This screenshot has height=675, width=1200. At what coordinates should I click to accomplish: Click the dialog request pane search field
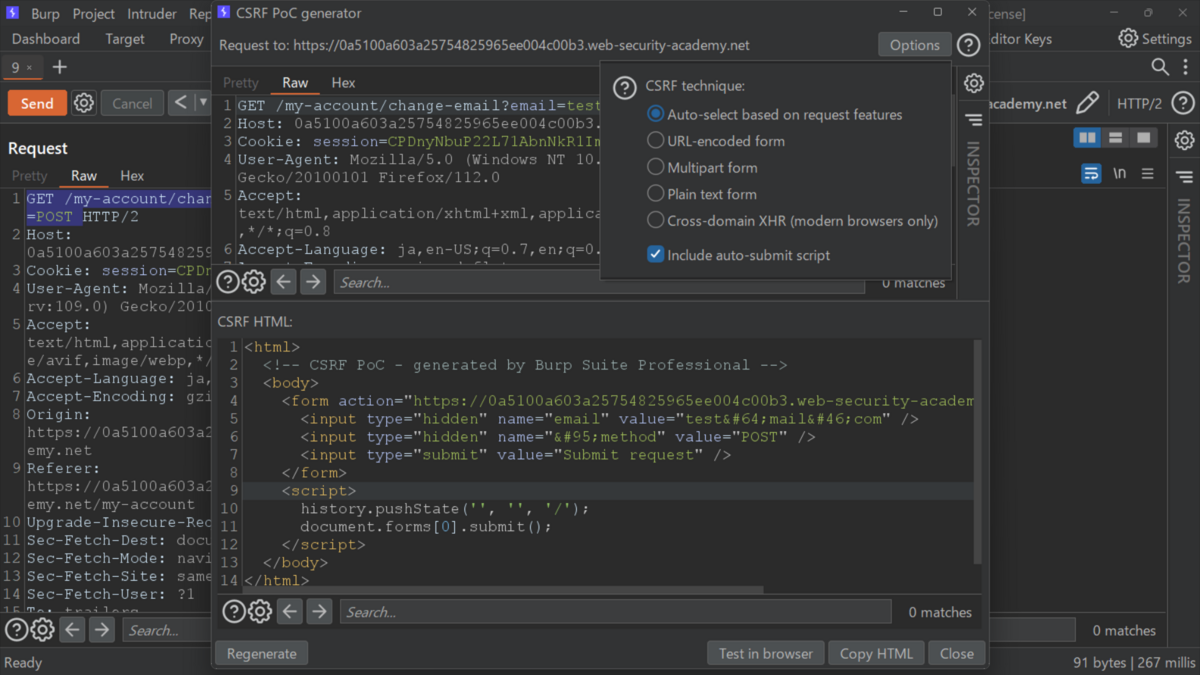(599, 282)
